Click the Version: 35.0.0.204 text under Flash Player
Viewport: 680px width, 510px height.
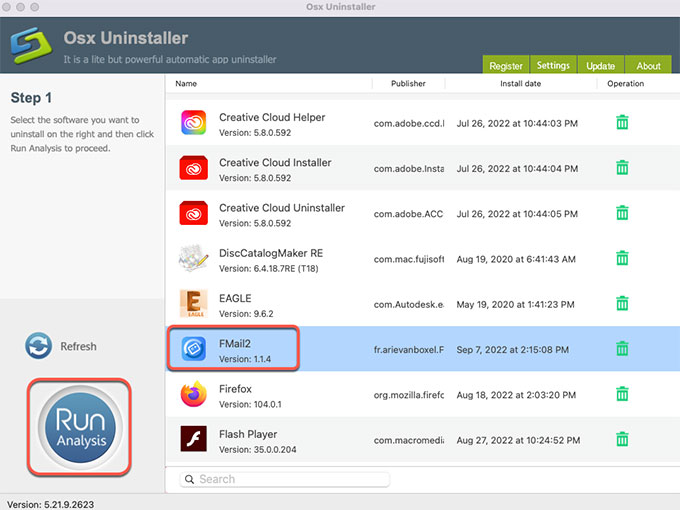tap(258, 450)
